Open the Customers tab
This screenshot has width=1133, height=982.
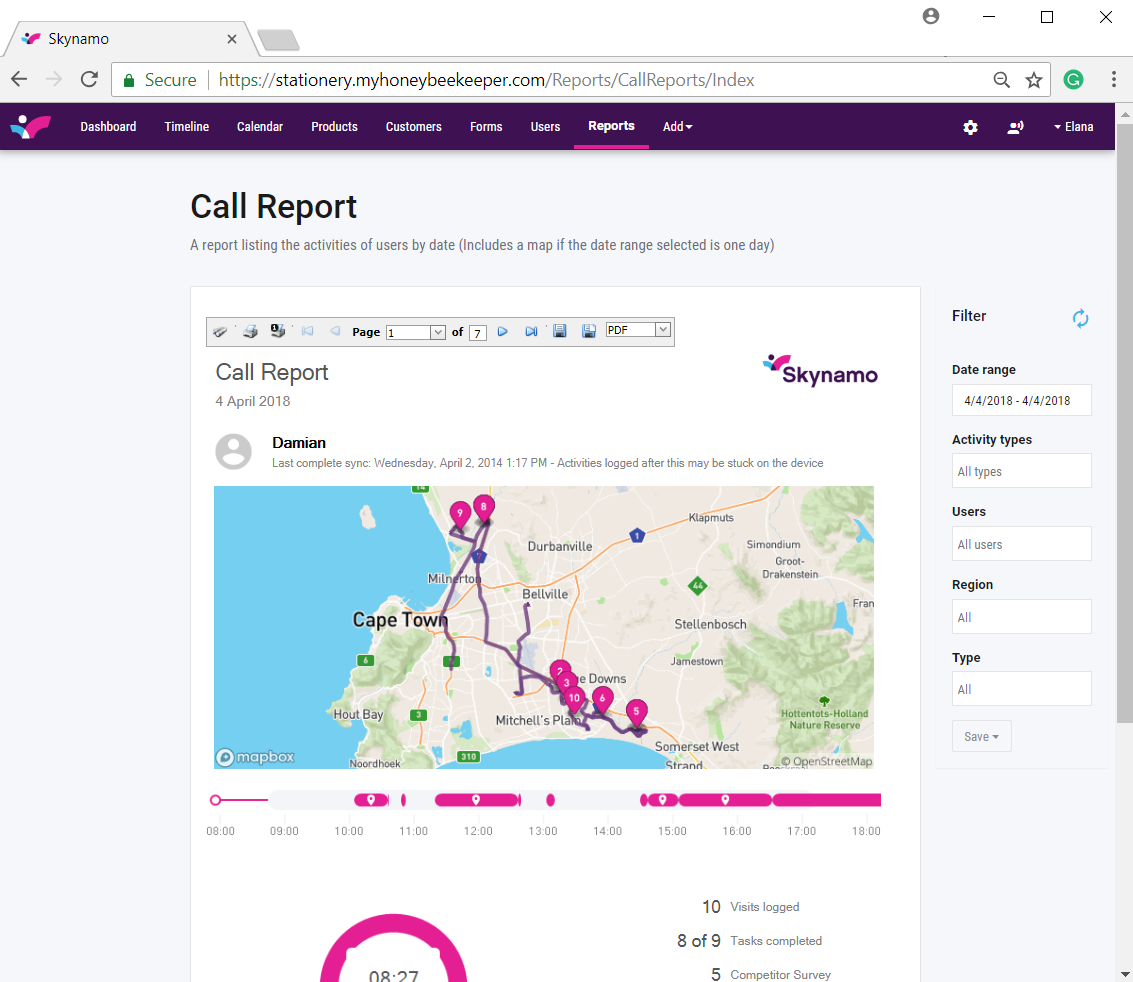pyautogui.click(x=413, y=126)
